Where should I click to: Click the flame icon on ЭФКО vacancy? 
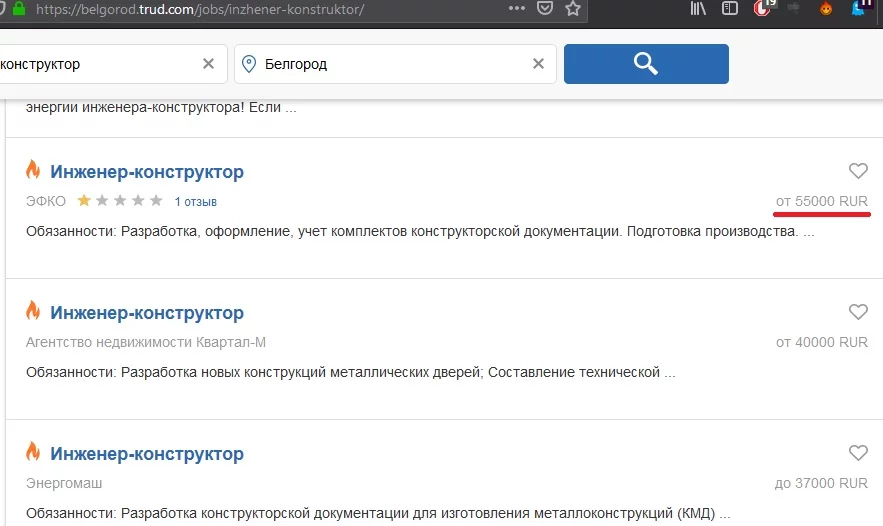pos(33,170)
